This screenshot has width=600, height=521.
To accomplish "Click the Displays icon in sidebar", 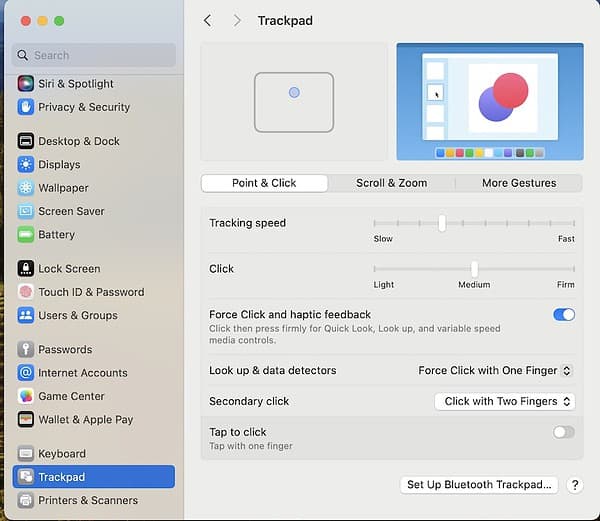I will tap(26, 164).
